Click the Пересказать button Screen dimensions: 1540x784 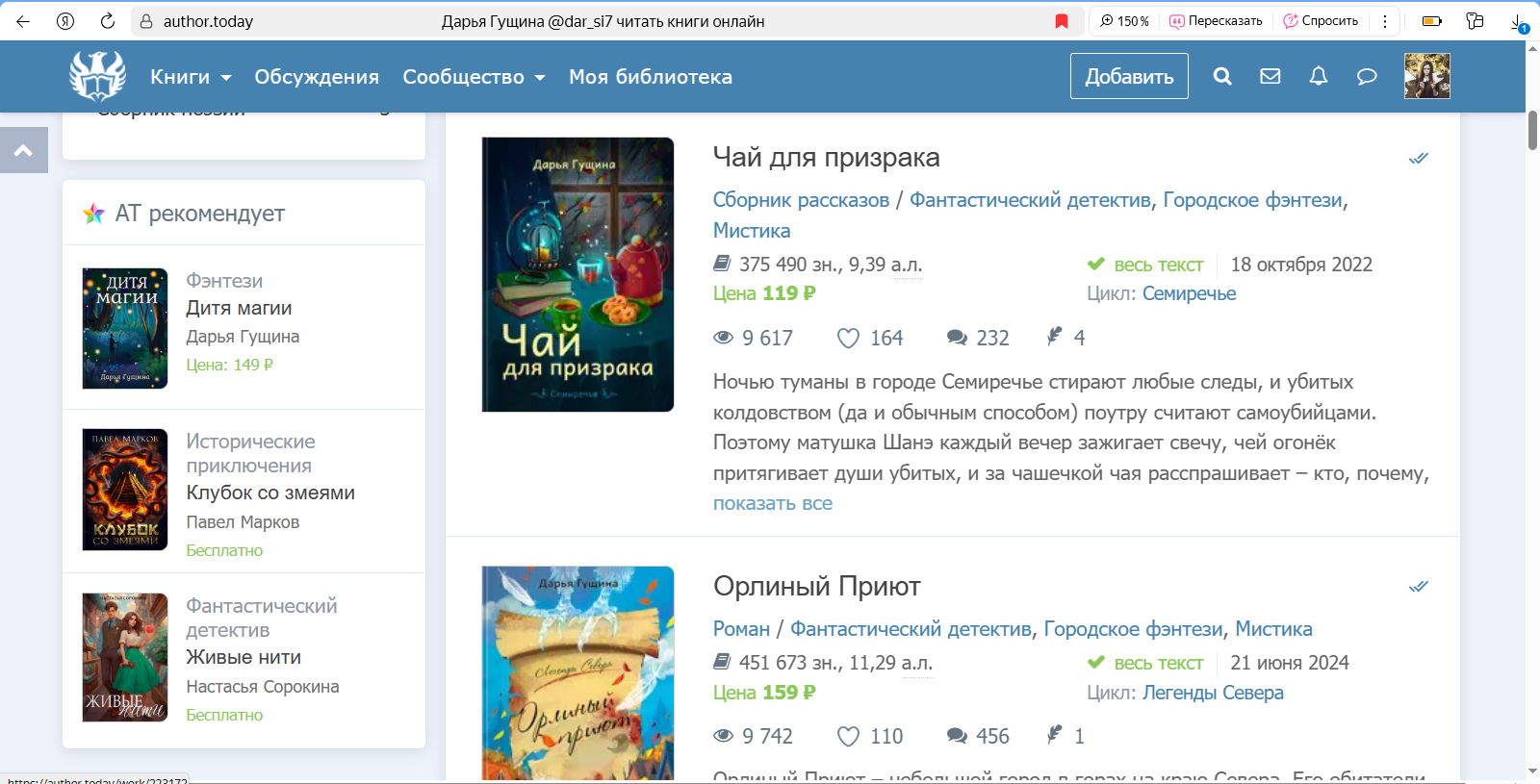click(1216, 21)
